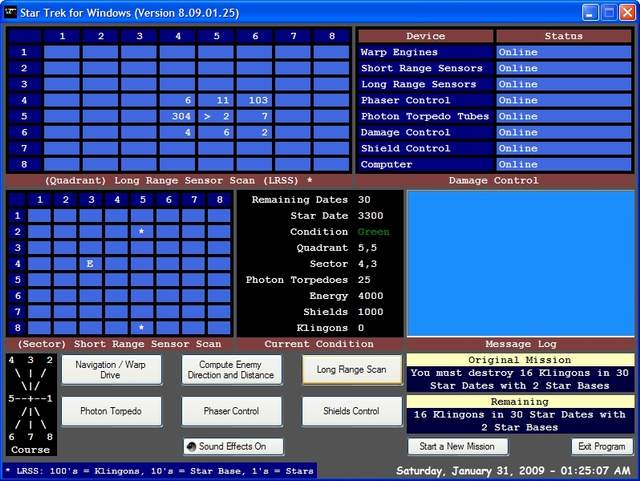The height and width of the screenshot is (481, 640).
Task: Click Photon Torpedoes value 25
Action: pos(364,280)
